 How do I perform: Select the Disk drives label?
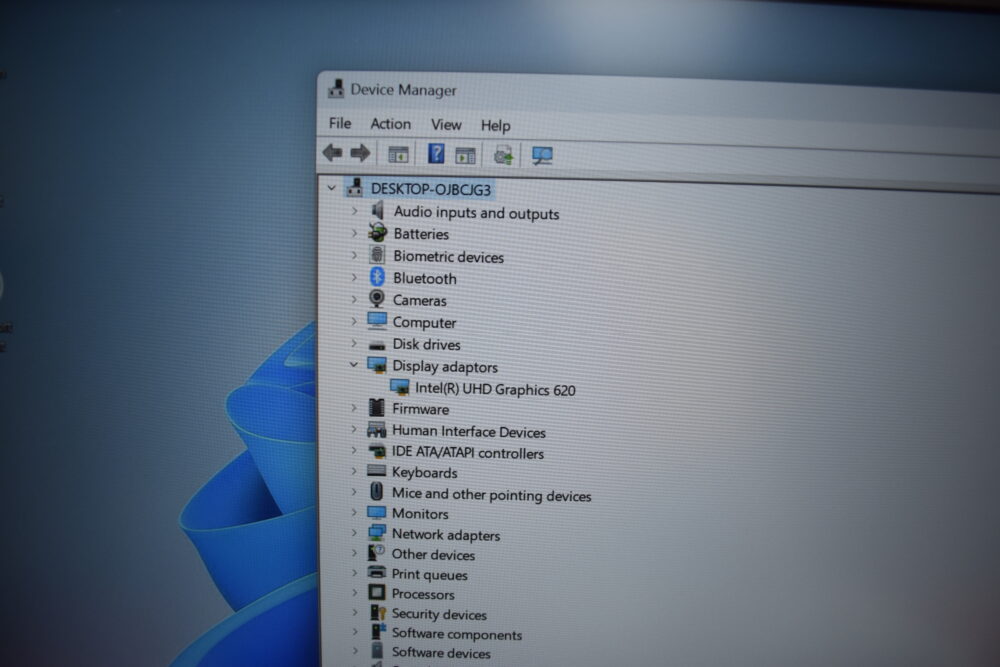tap(426, 344)
